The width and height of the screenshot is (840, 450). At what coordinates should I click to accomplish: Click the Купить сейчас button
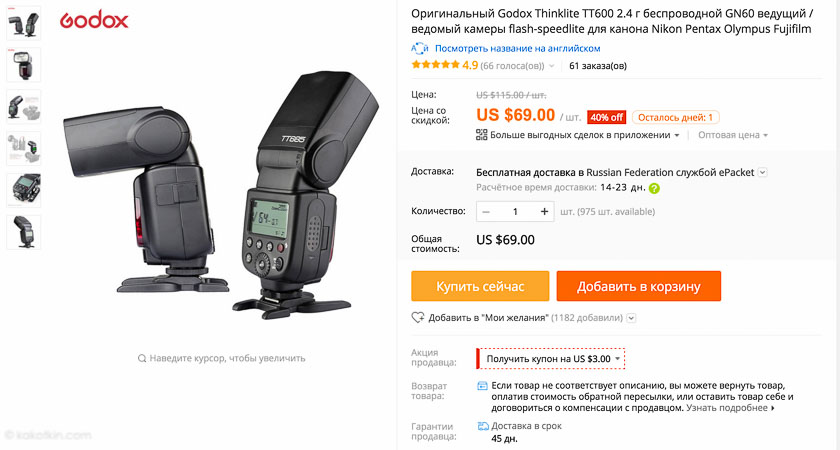[480, 286]
